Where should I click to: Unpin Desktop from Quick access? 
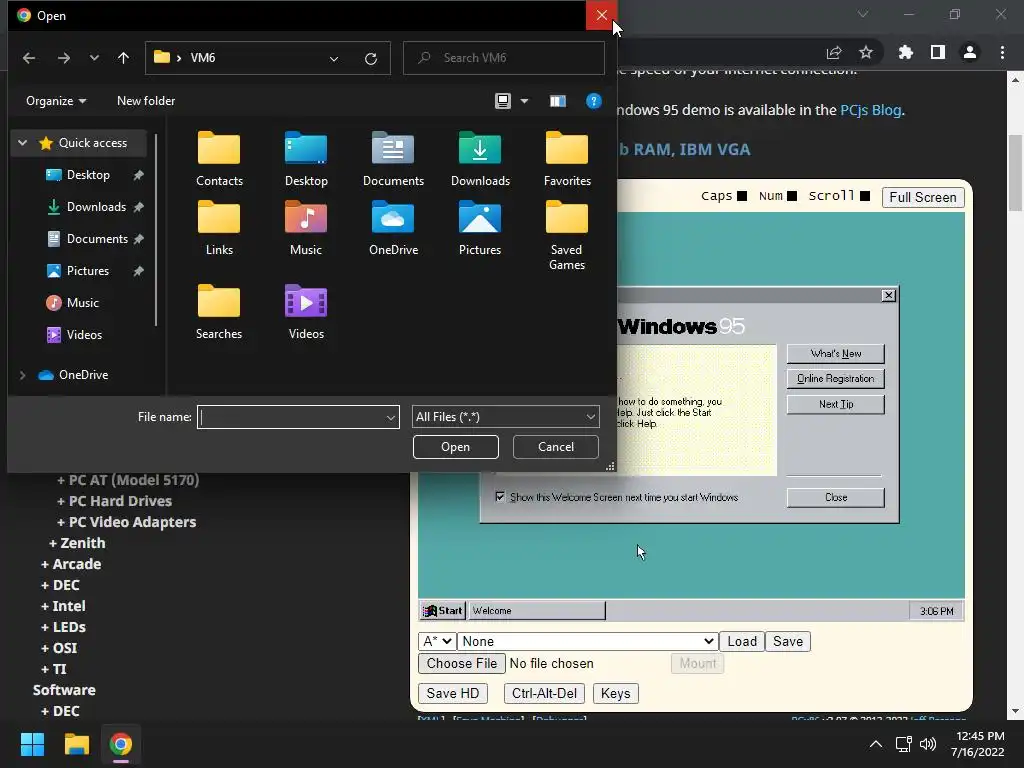coord(138,175)
